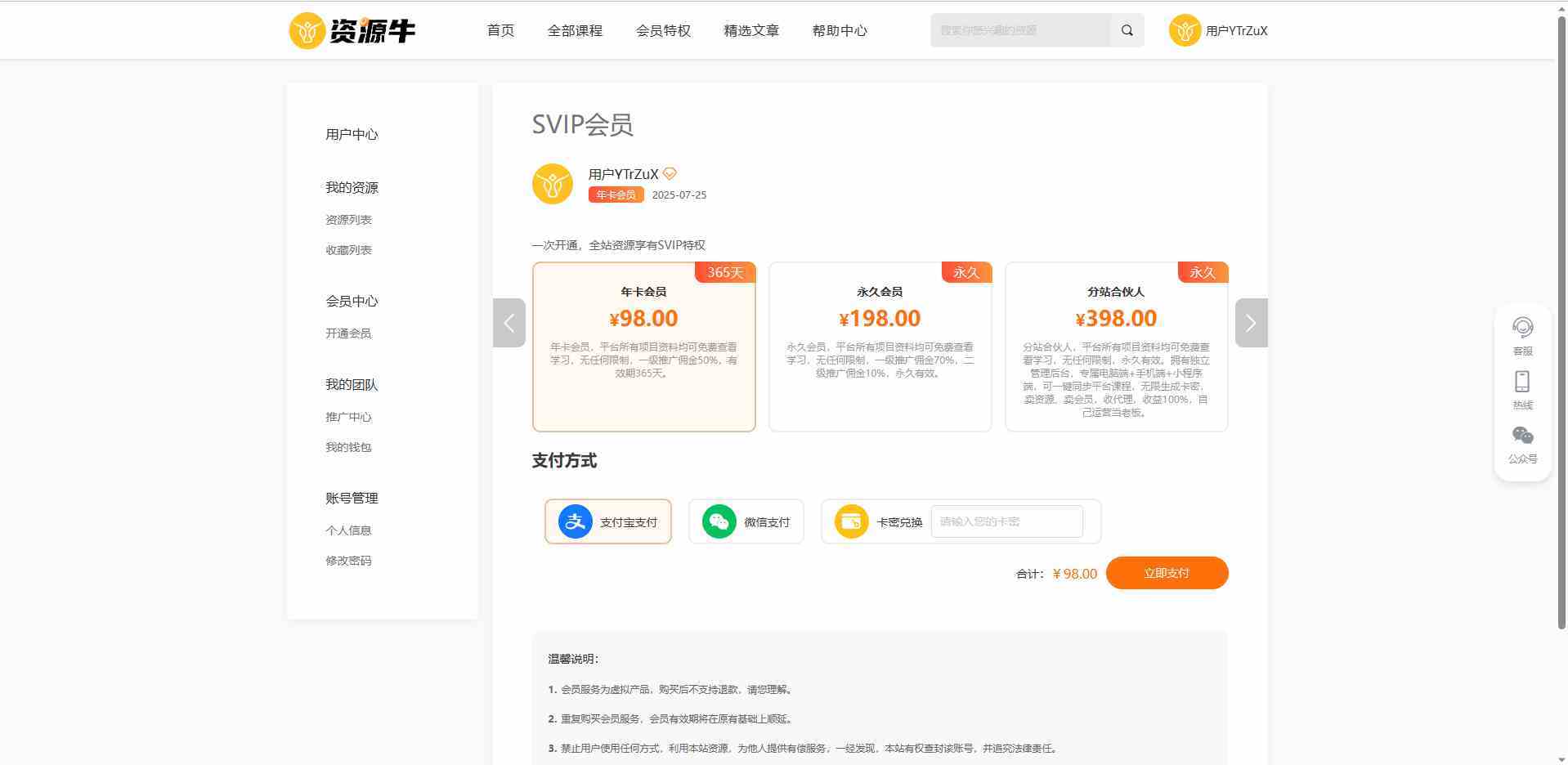Click the search magnifier icon
This screenshot has height=765, width=1568.
point(1127,30)
